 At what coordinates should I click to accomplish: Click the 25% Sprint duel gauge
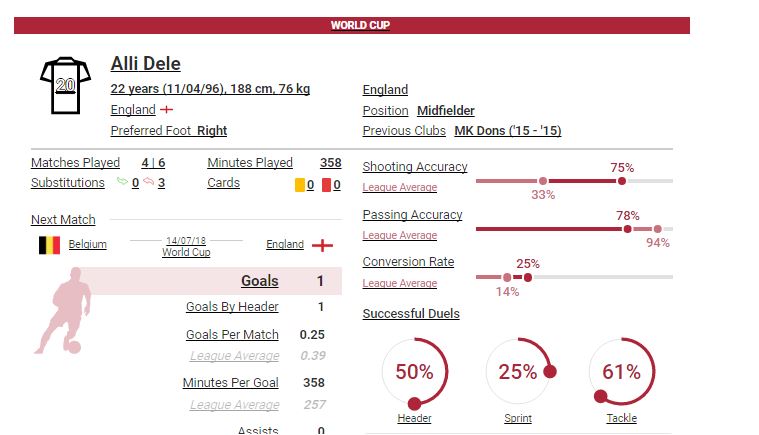click(518, 372)
